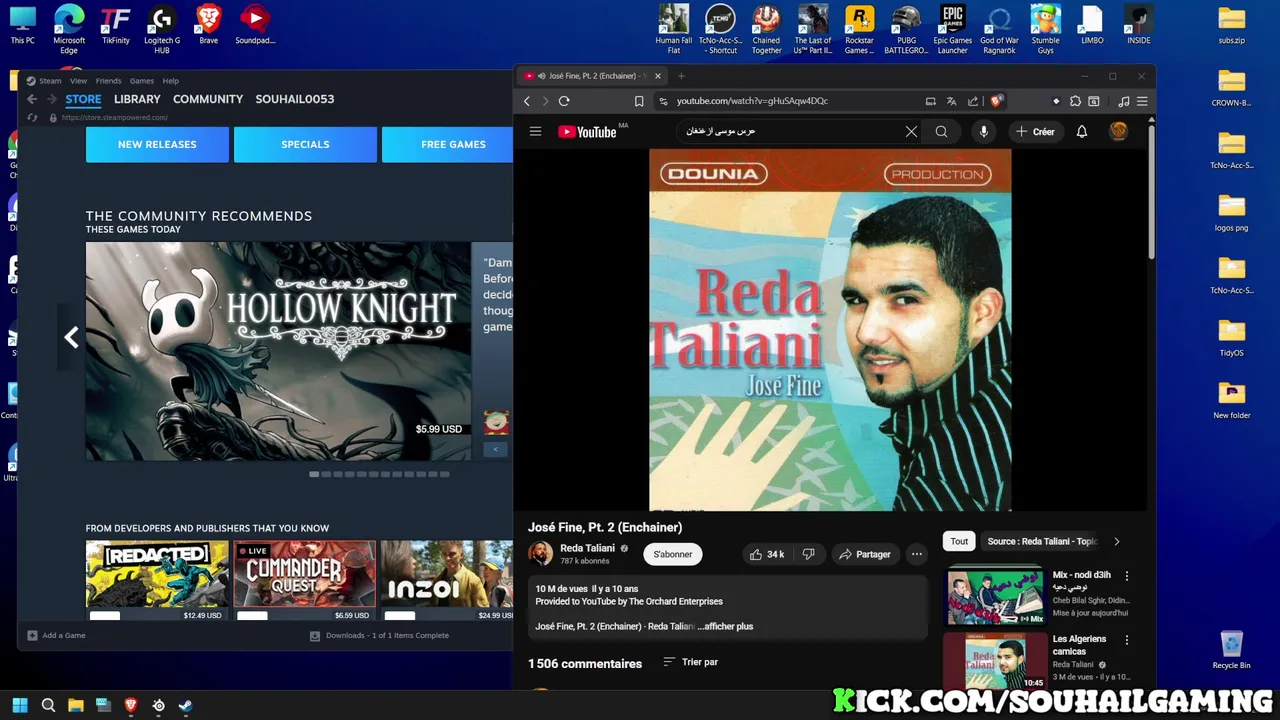Click the SPECIALS button in Steam store
Image resolution: width=1280 pixels, height=720 pixels.
click(305, 144)
